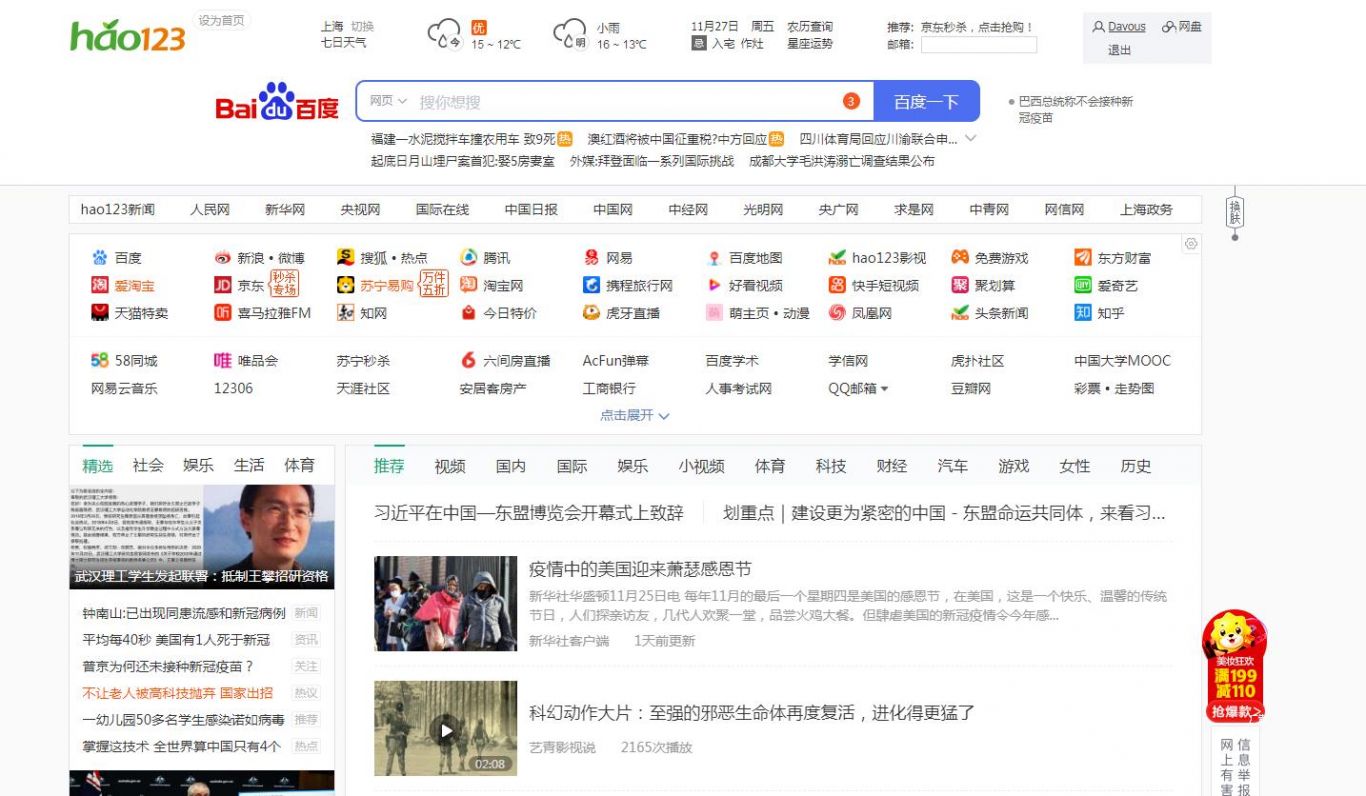Open the 腾讯 penguin icon link

pos(468,258)
